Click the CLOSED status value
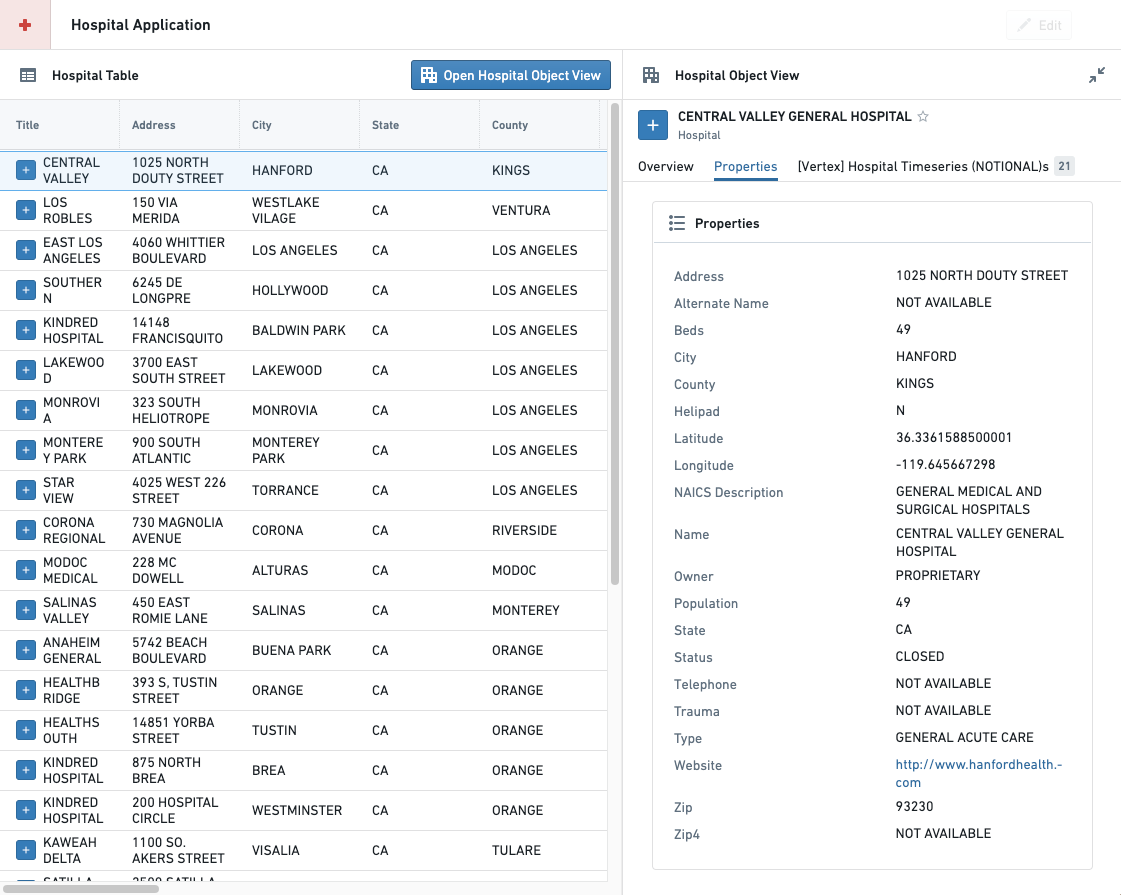The width and height of the screenshot is (1121, 895). click(920, 656)
